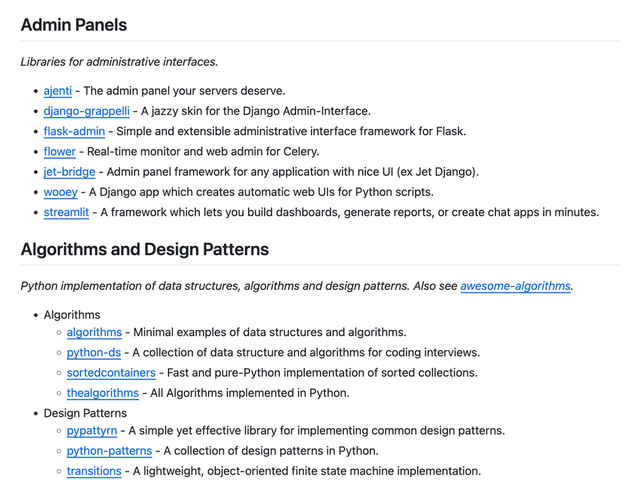Click the plain Algorithms top-level bullet item
Image resolution: width=640 pixels, height=493 pixels.
(x=72, y=315)
